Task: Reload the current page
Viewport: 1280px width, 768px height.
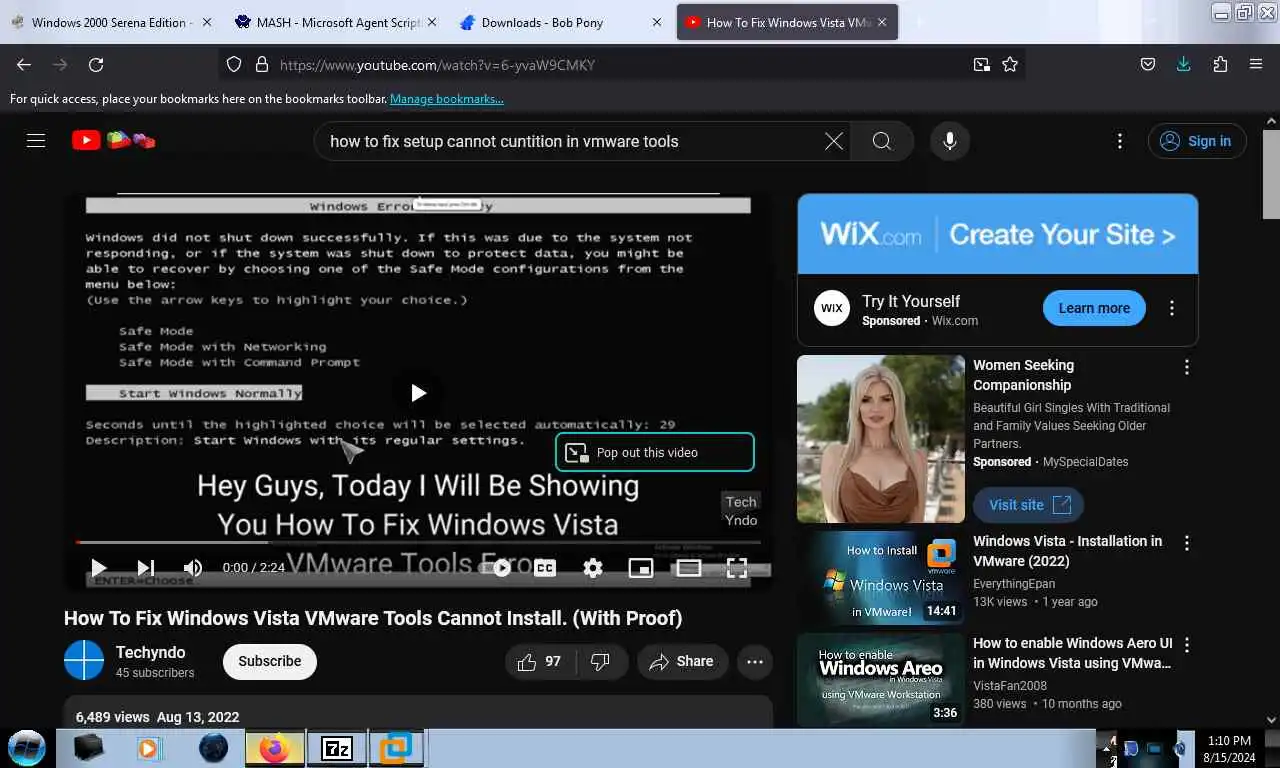Action: [96, 64]
